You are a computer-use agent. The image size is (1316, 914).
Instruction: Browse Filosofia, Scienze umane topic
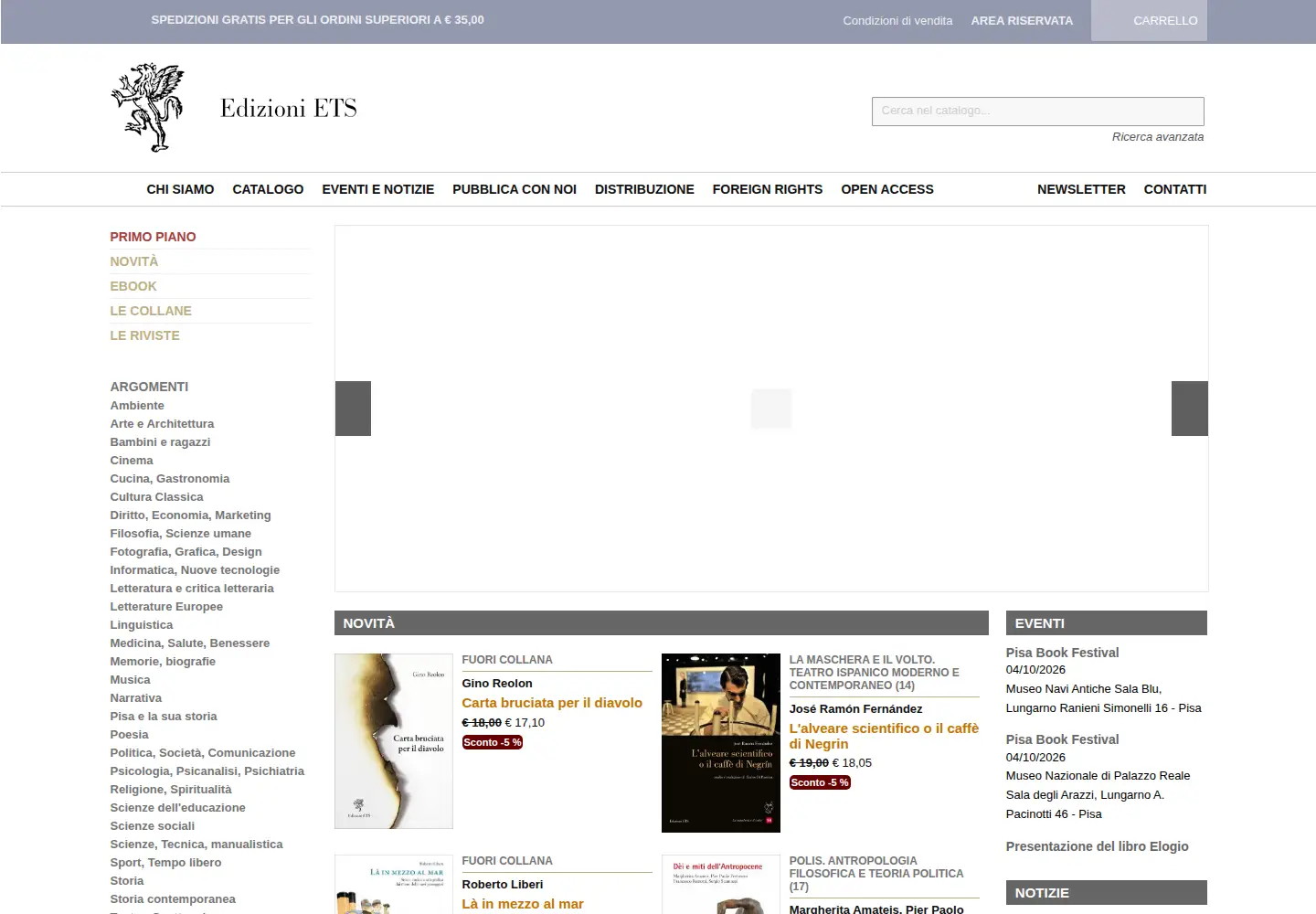coord(180,534)
